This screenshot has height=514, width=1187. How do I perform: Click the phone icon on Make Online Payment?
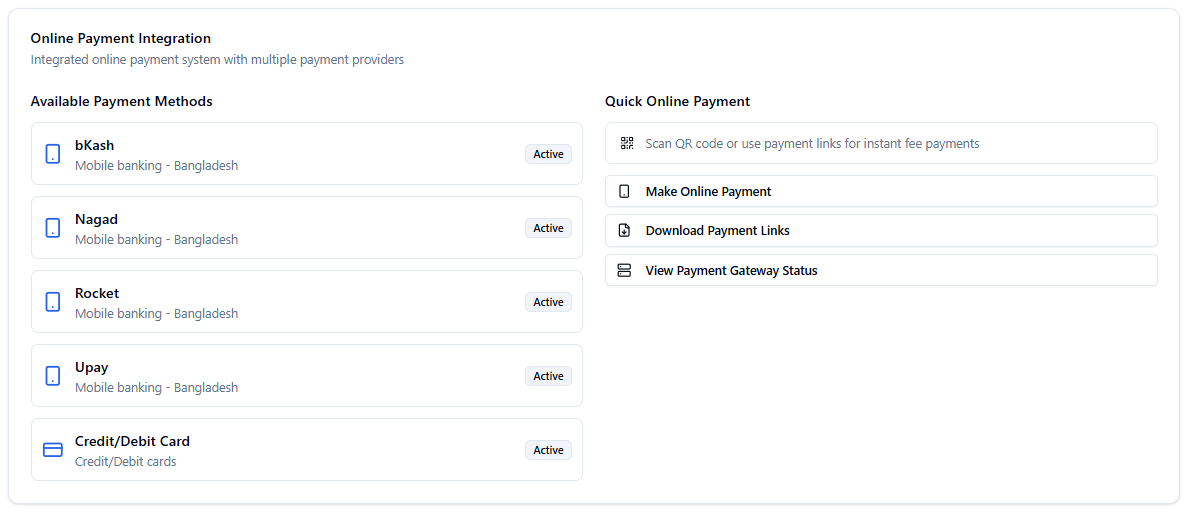point(625,191)
